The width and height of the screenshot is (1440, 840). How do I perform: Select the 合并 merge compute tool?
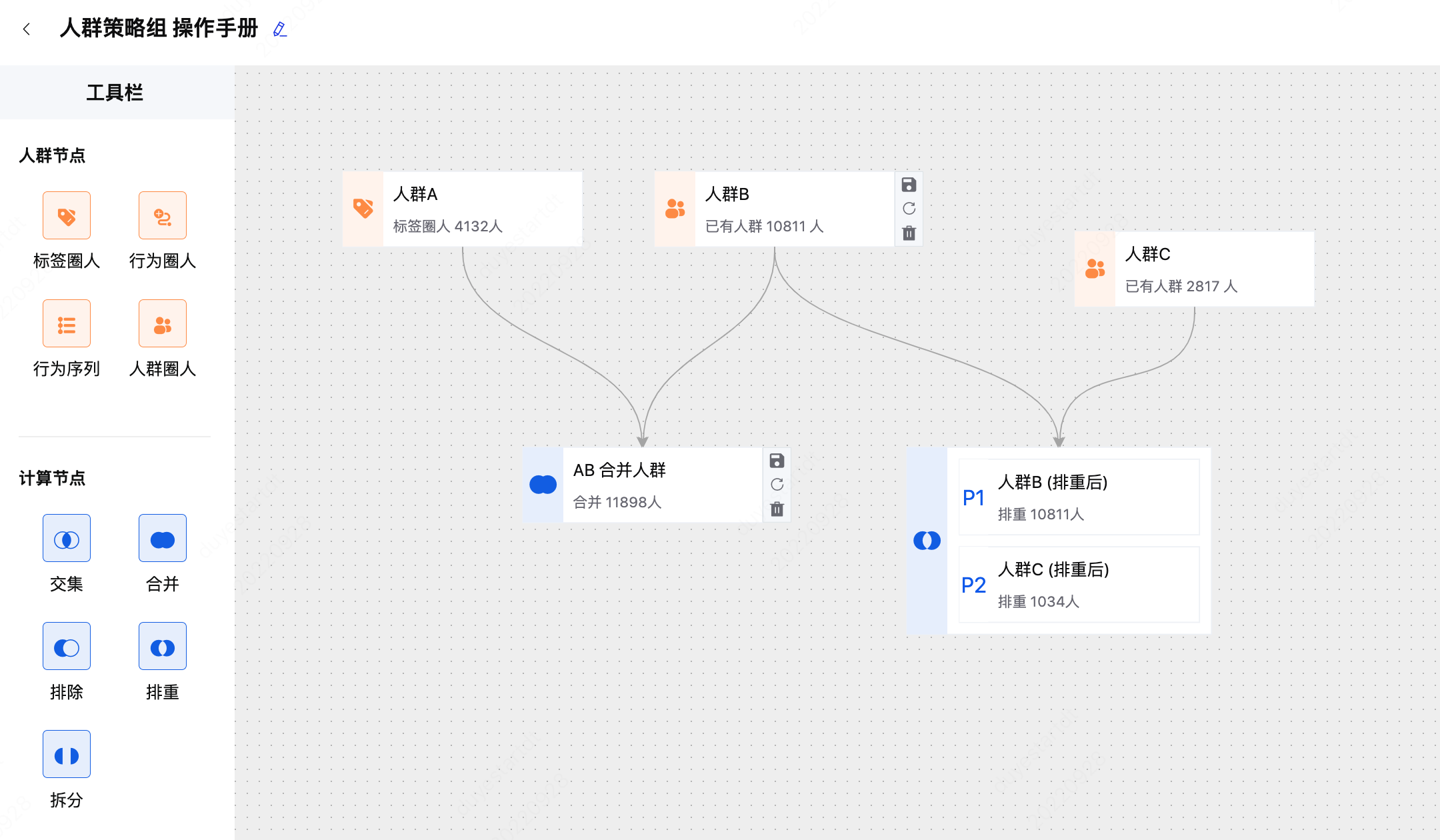163,538
